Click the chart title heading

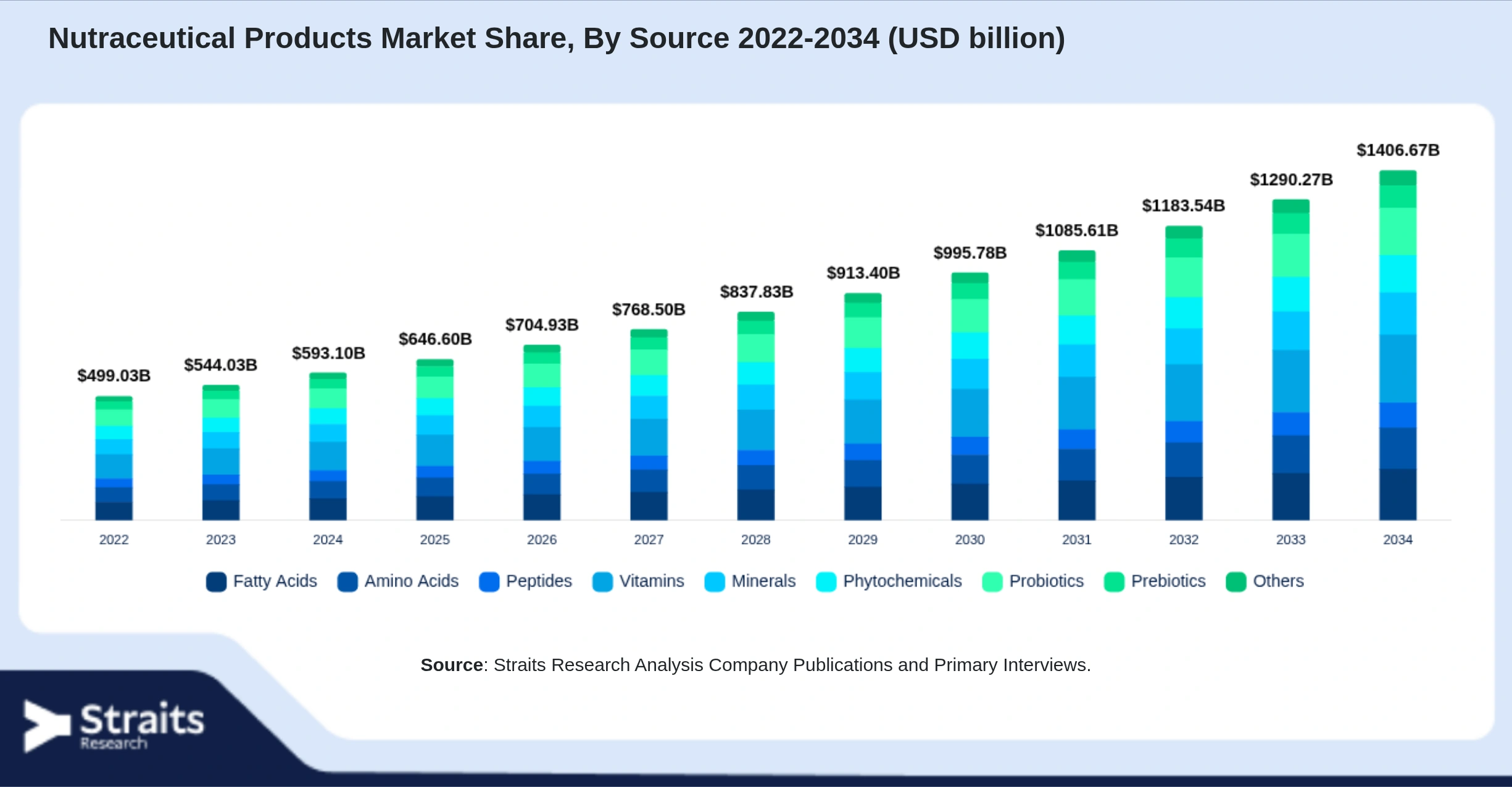pos(557,38)
